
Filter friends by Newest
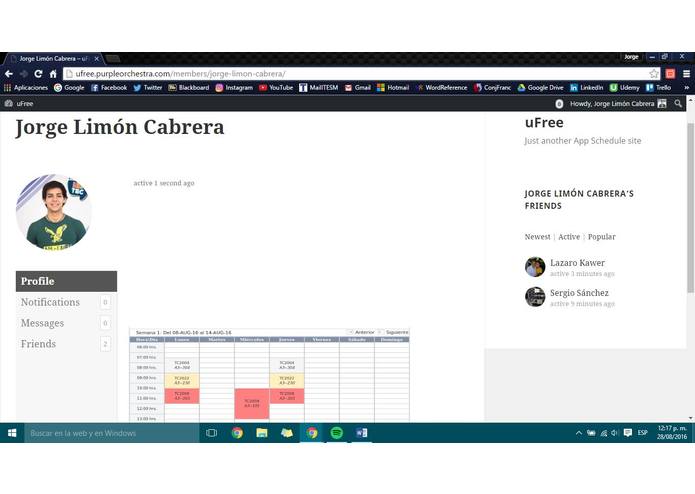click(537, 237)
